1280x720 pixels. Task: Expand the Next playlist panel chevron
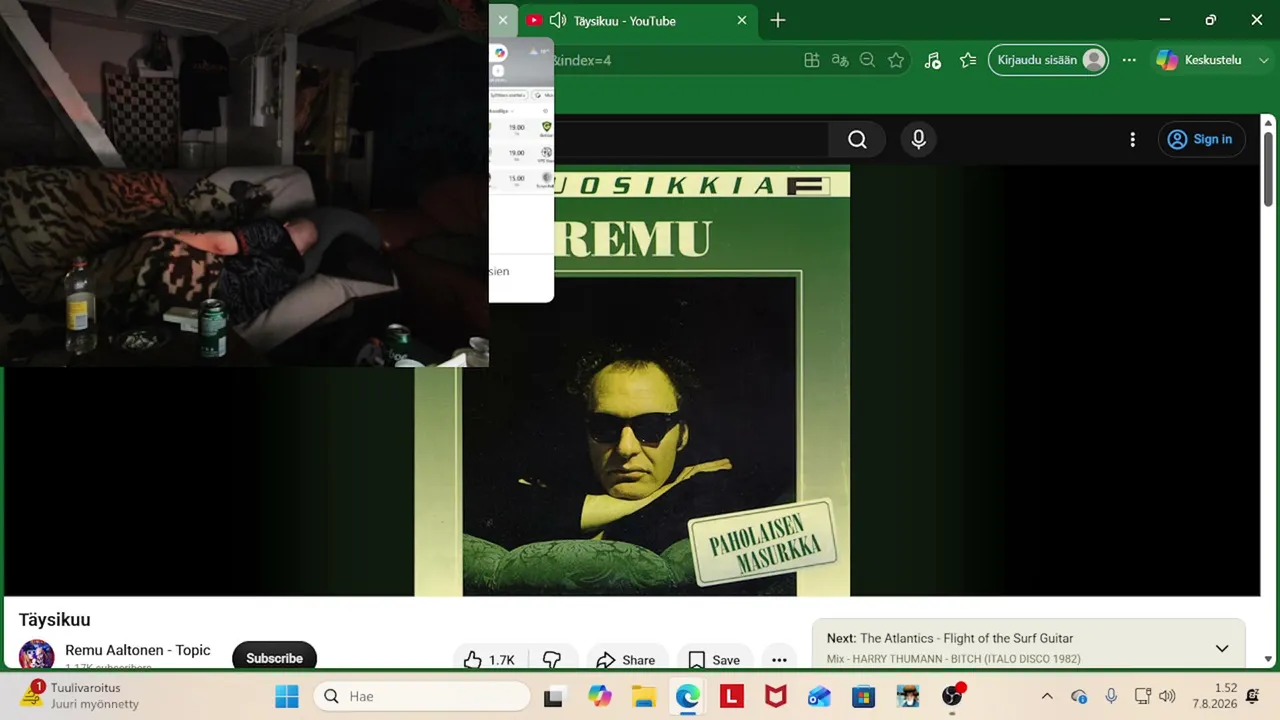1222,648
